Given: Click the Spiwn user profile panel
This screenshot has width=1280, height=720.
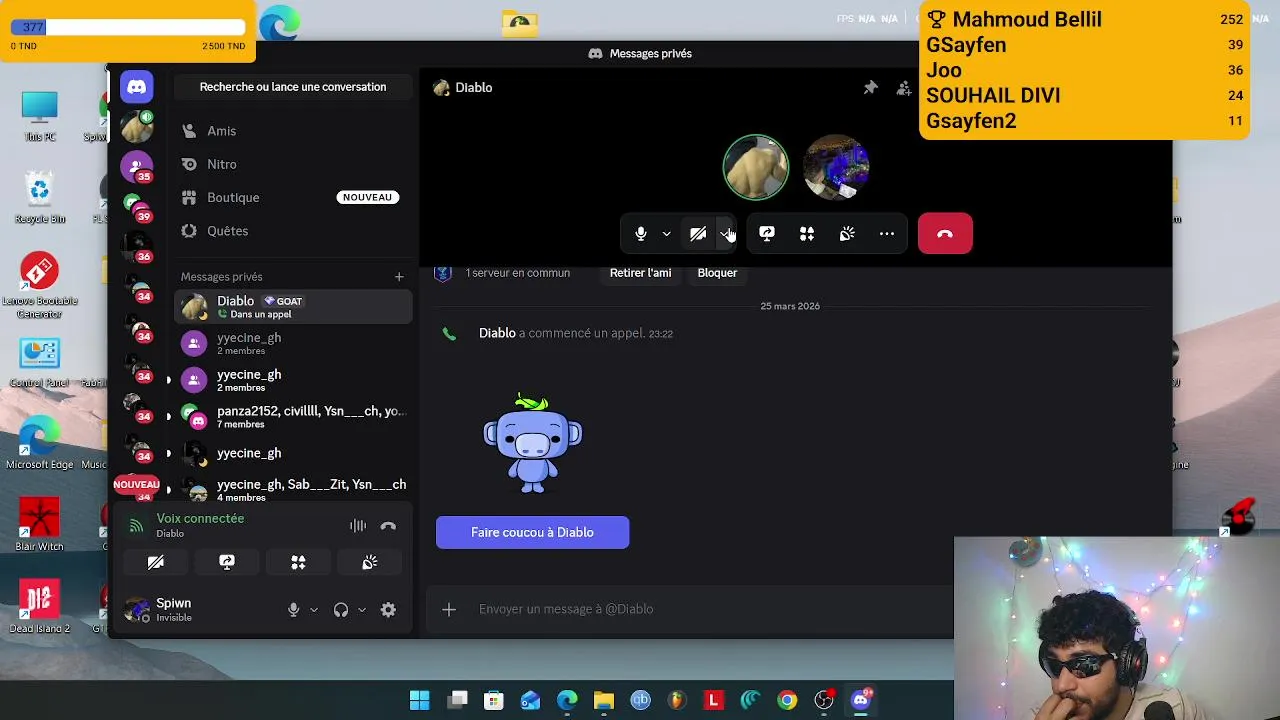Looking at the screenshot, I should coord(200,610).
